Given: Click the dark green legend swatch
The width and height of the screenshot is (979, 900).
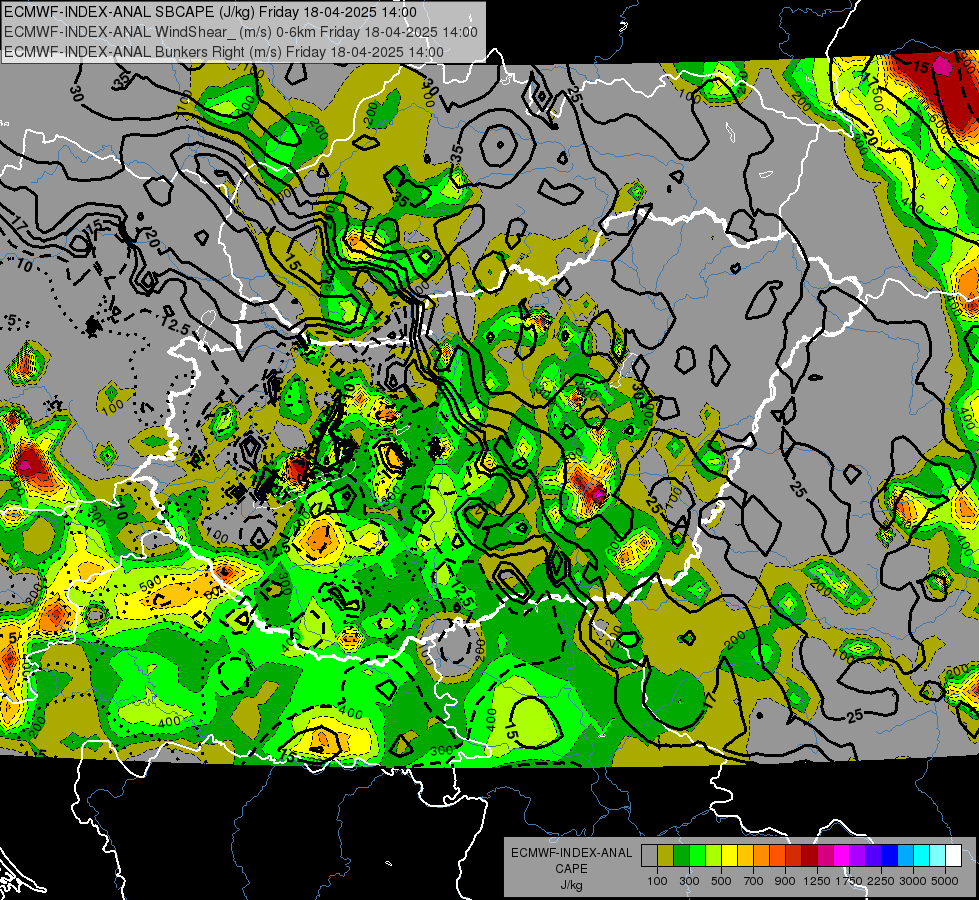Looking at the screenshot, I should tap(681, 856).
